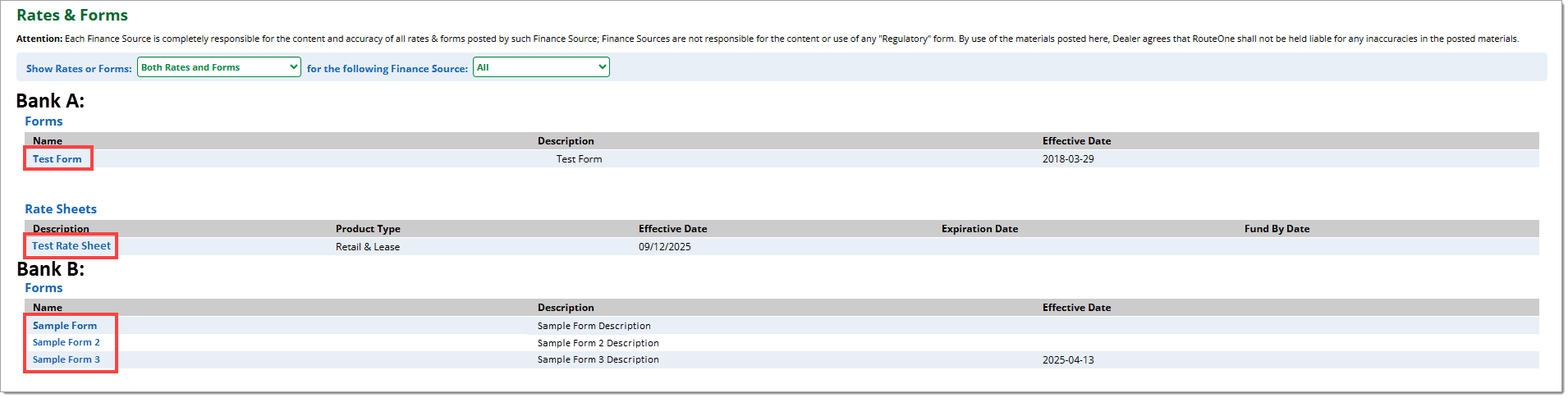
Task: Click the Rates & Forms page title
Action: pyautogui.click(x=72, y=16)
